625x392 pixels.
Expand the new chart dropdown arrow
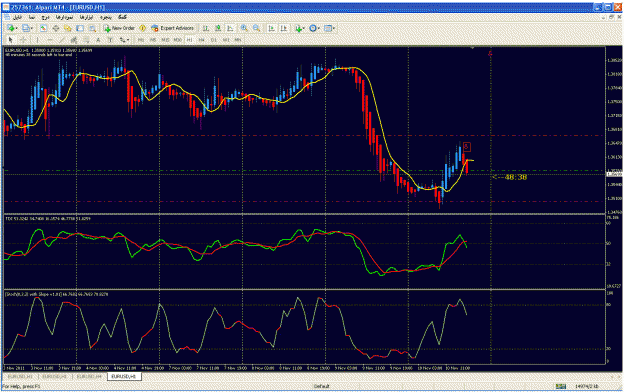click(16, 28)
